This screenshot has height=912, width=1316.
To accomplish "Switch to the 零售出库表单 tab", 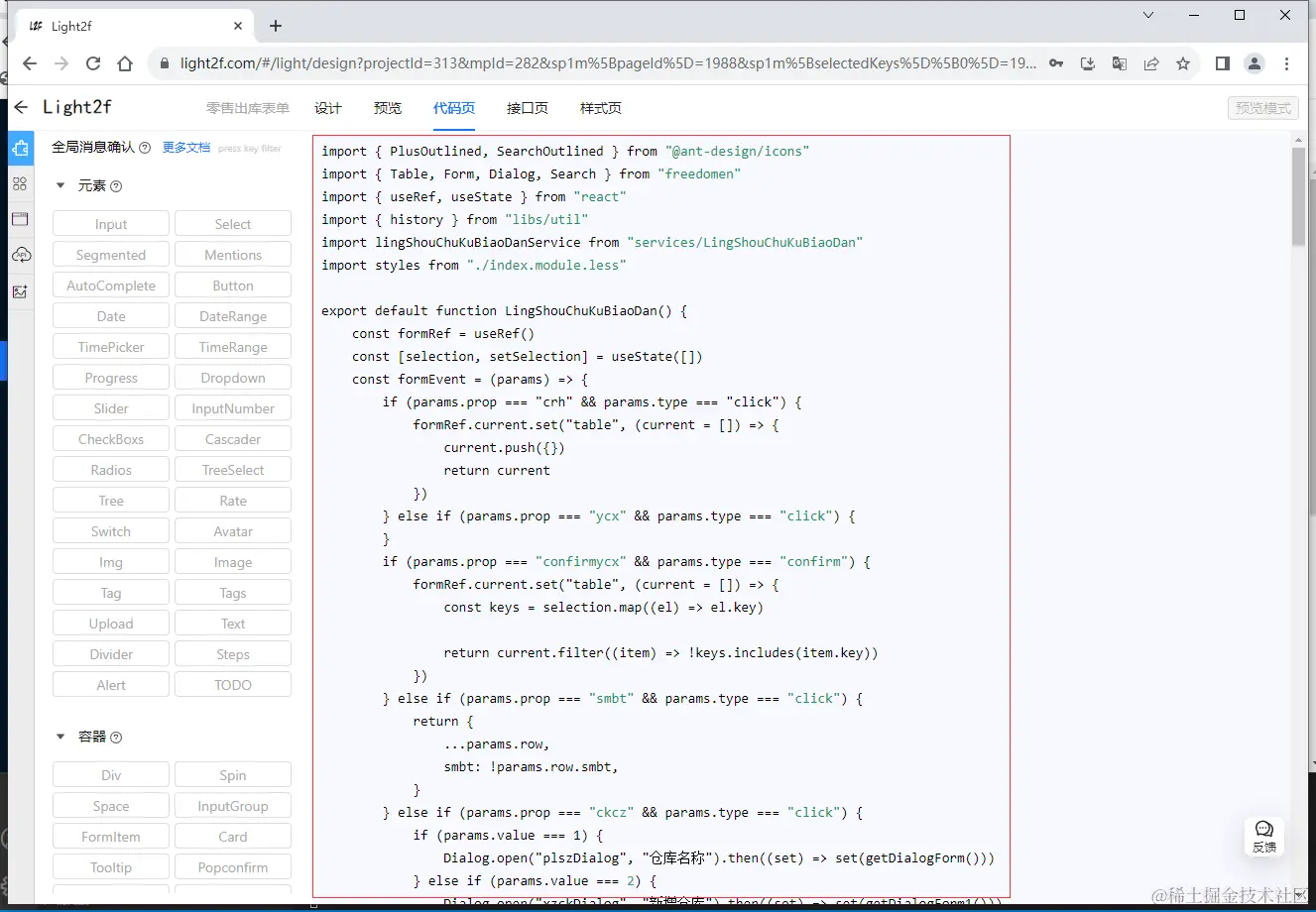I will click(248, 108).
